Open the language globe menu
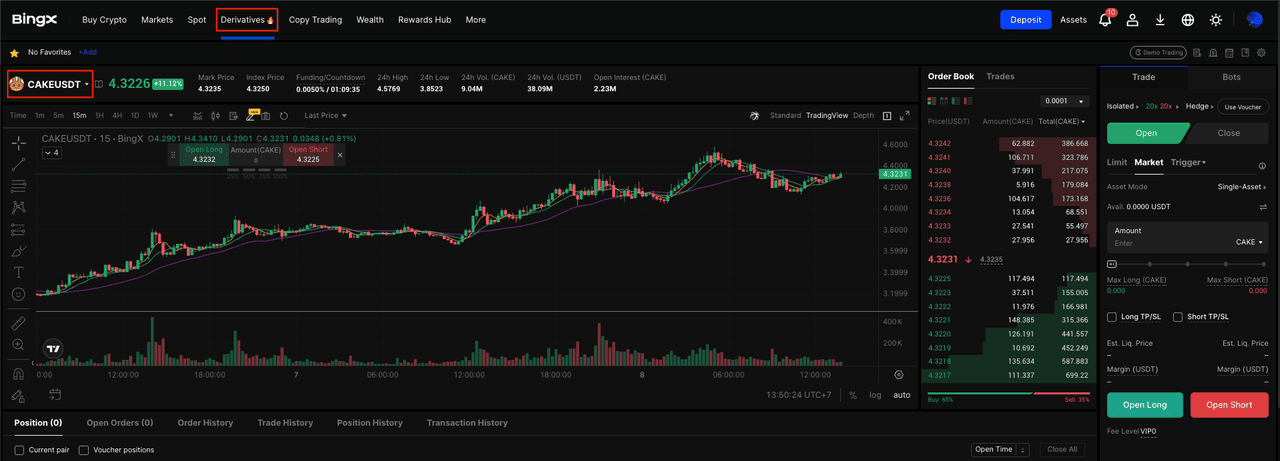Image resolution: width=1280 pixels, height=461 pixels. [x=1188, y=20]
